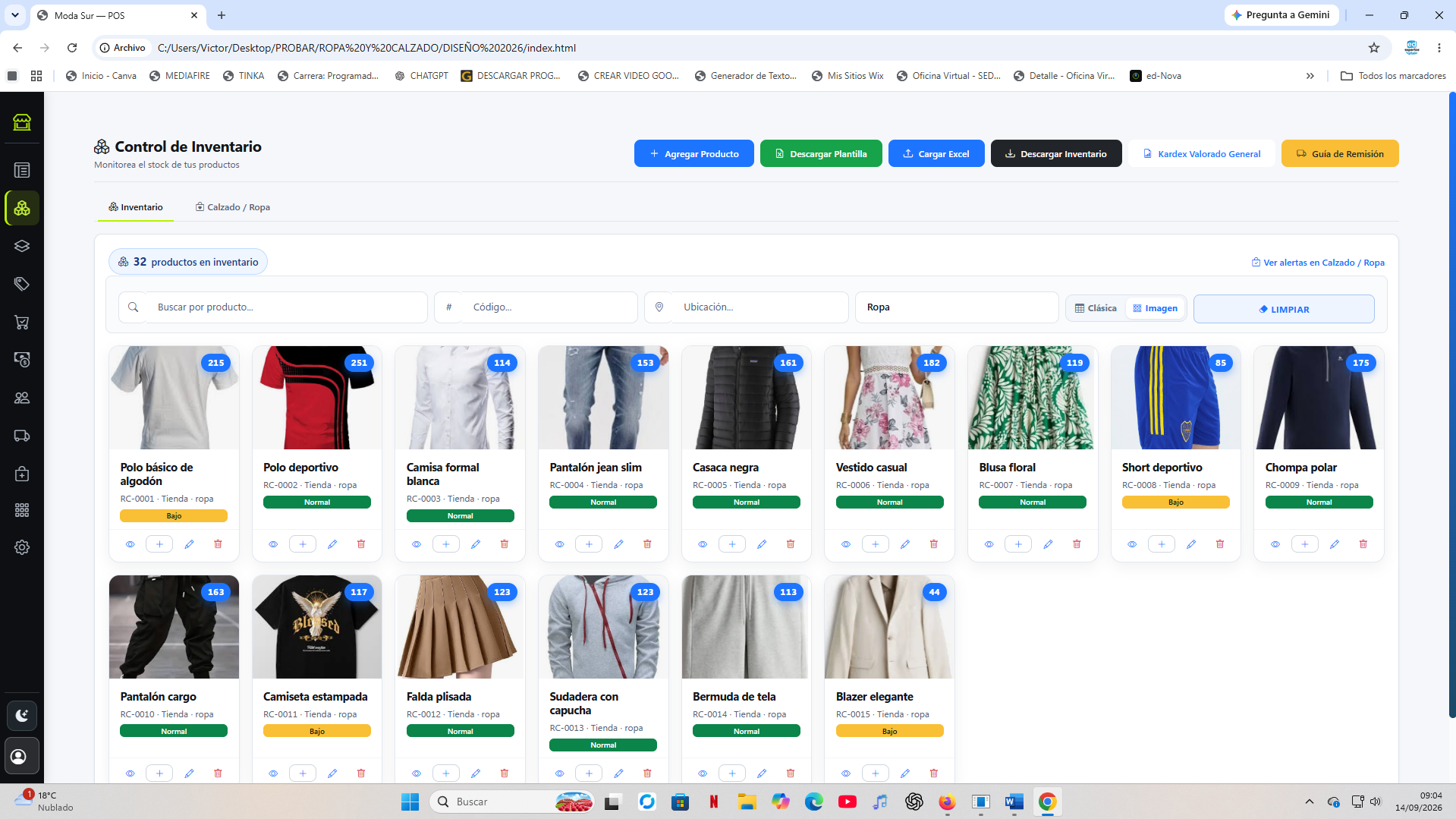This screenshot has height=819, width=1456.
Task: Delete Short deportivo with trash icon
Action: pos(1220,544)
